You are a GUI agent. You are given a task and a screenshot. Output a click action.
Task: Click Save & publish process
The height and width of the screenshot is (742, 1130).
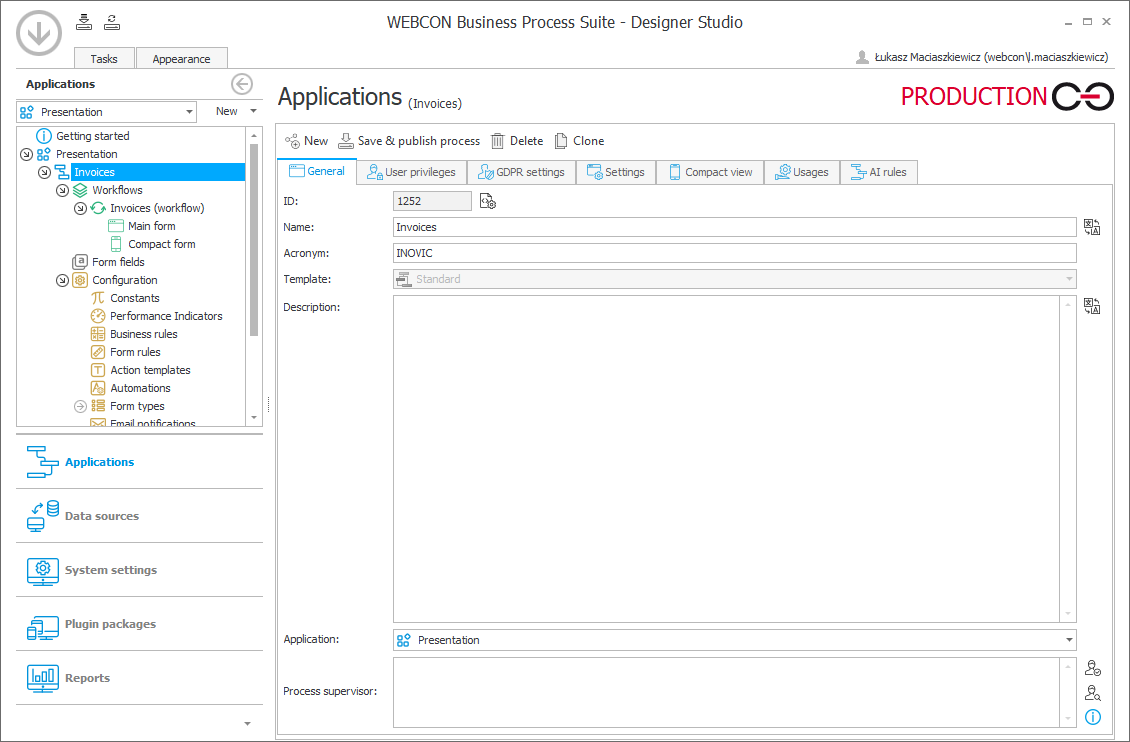point(409,141)
